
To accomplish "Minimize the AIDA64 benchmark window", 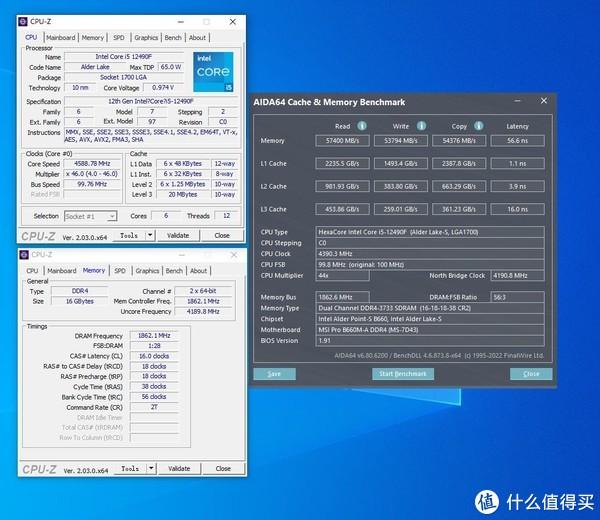I will [x=518, y=101].
